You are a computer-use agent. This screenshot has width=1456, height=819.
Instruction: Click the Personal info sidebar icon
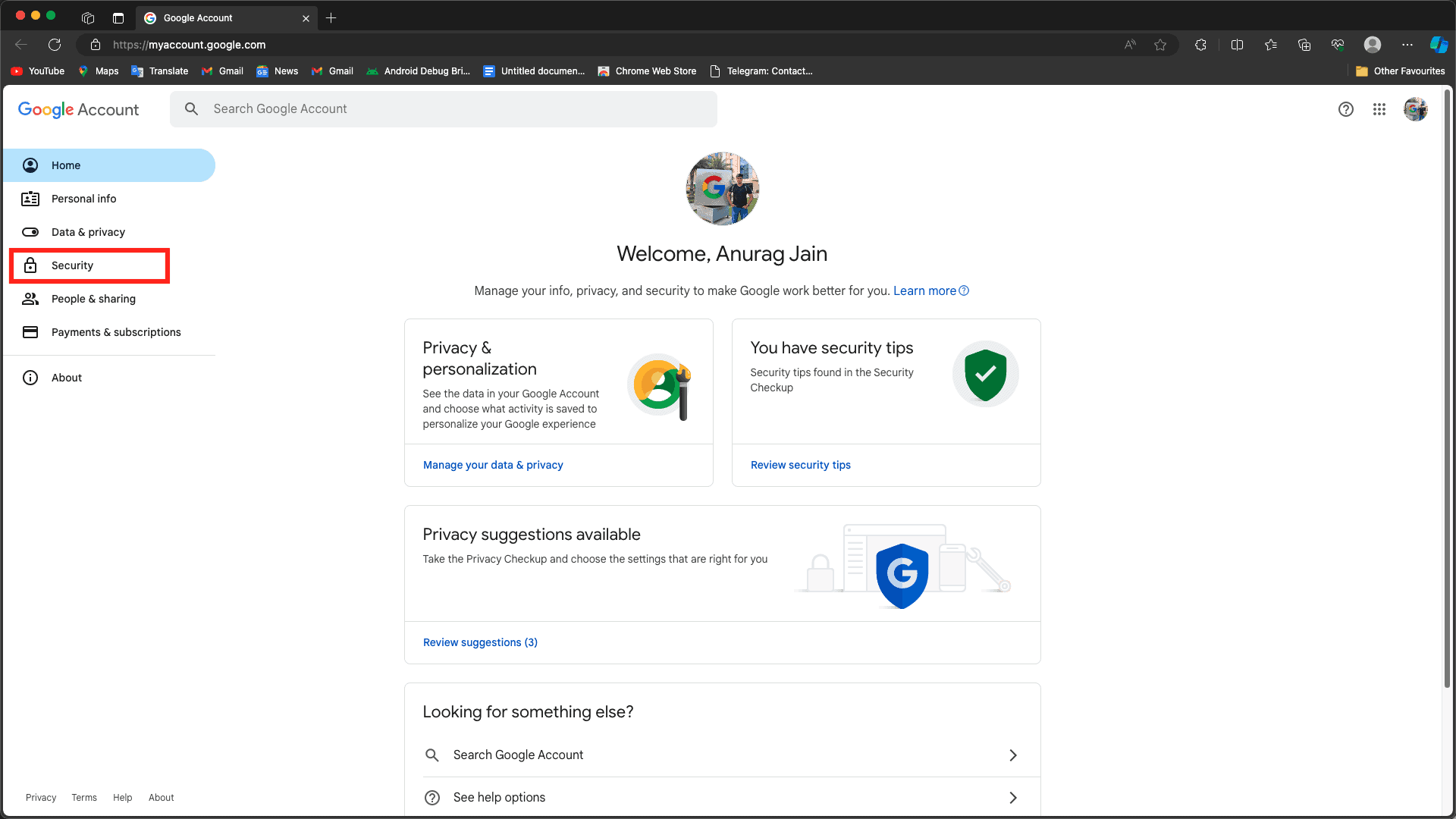point(30,198)
